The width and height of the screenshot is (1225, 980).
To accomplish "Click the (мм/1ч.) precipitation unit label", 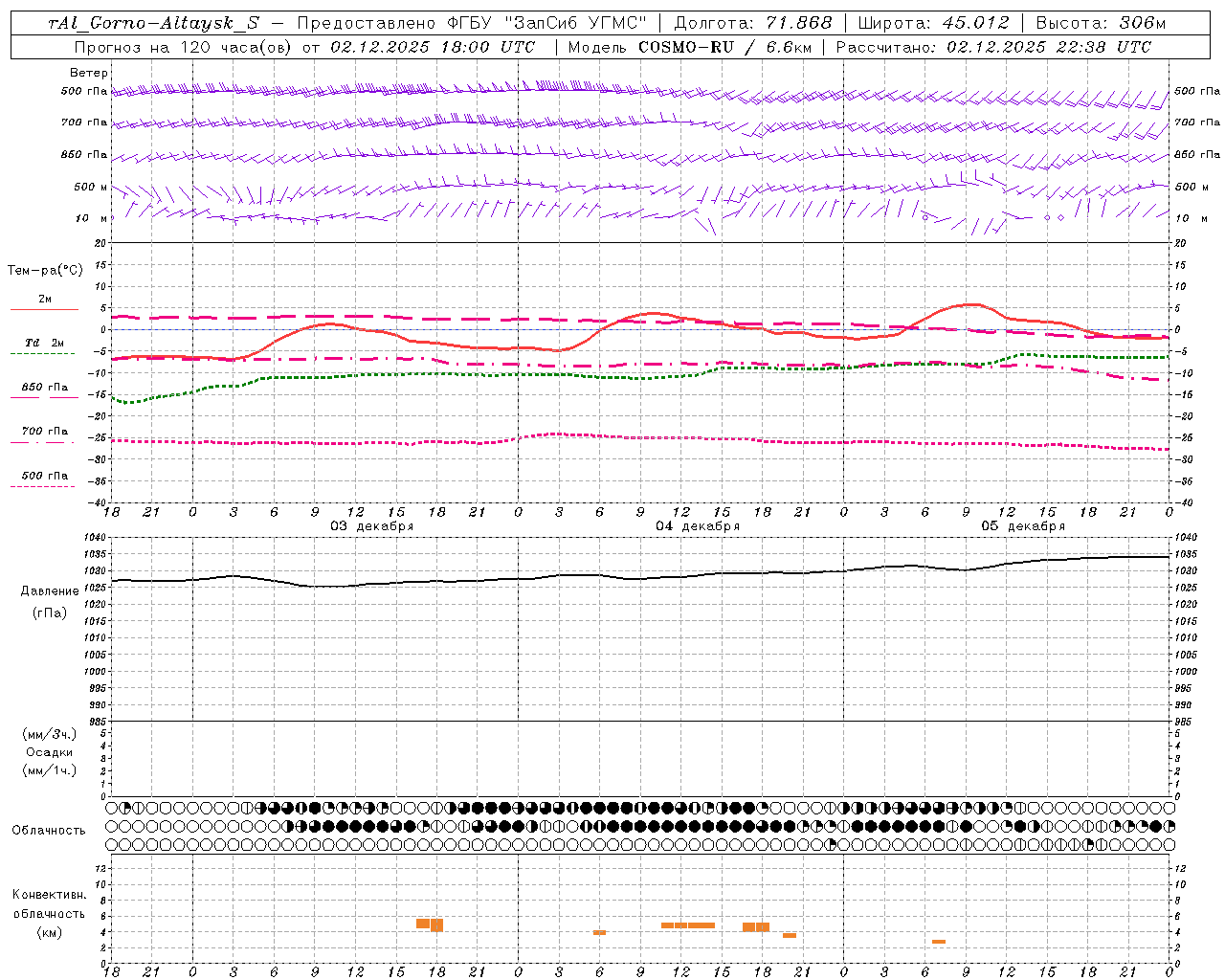I will pos(50,770).
